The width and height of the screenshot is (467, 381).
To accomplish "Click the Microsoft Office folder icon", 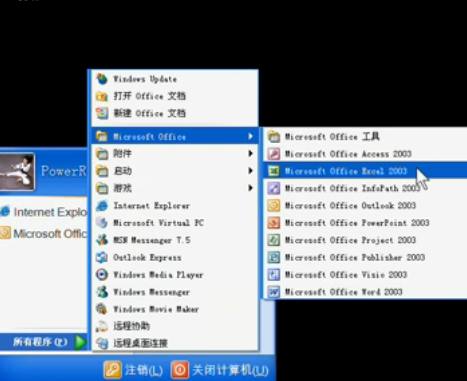I will (102, 136).
